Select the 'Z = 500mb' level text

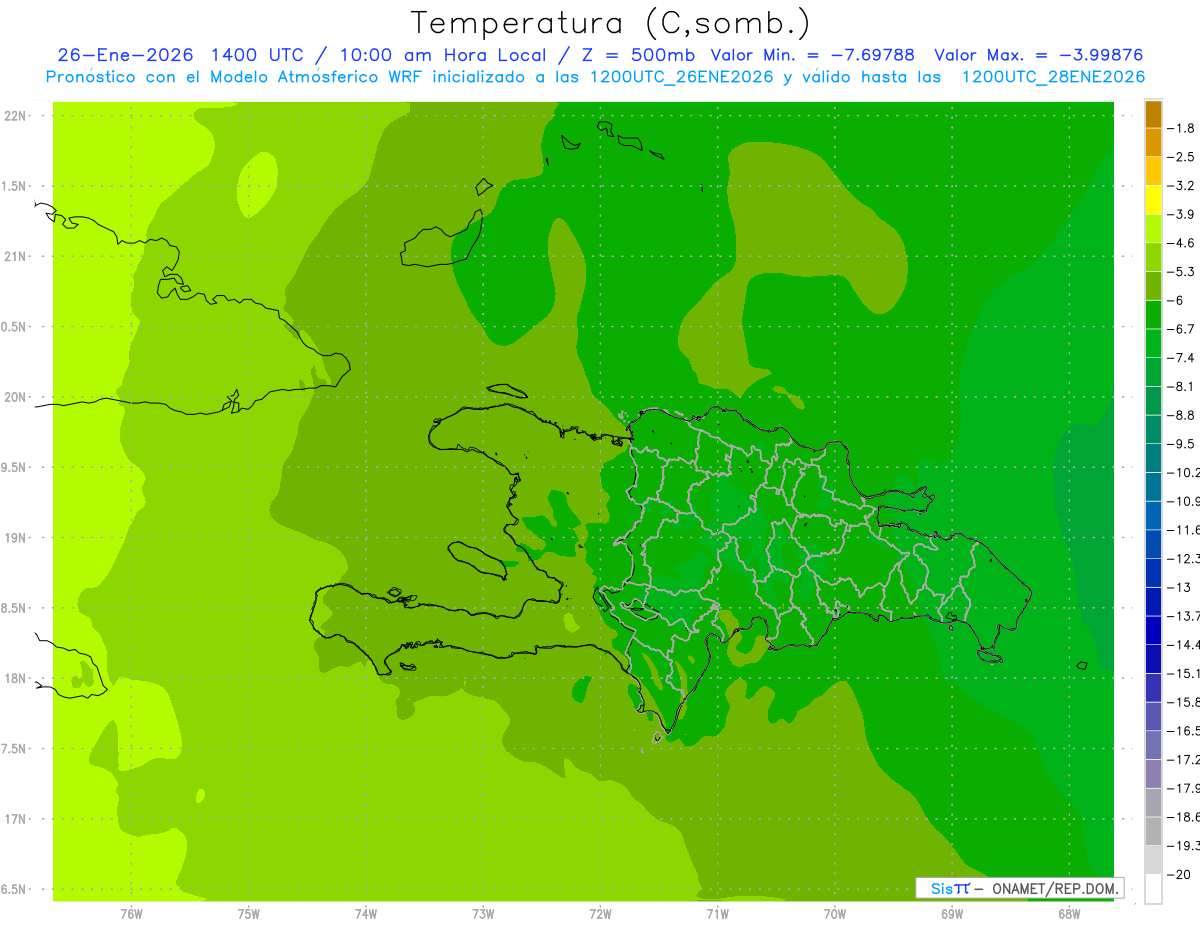(x=639, y=55)
